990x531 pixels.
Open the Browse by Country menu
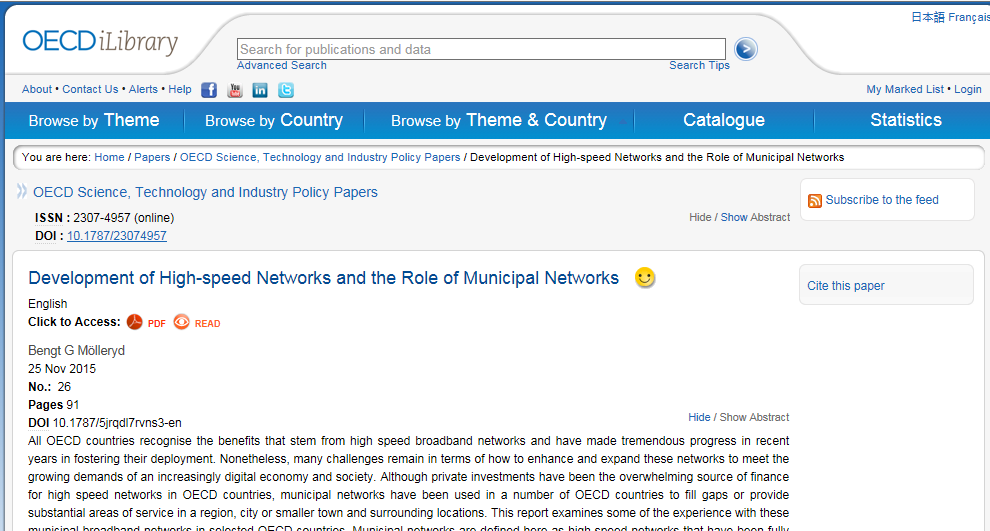(274, 120)
